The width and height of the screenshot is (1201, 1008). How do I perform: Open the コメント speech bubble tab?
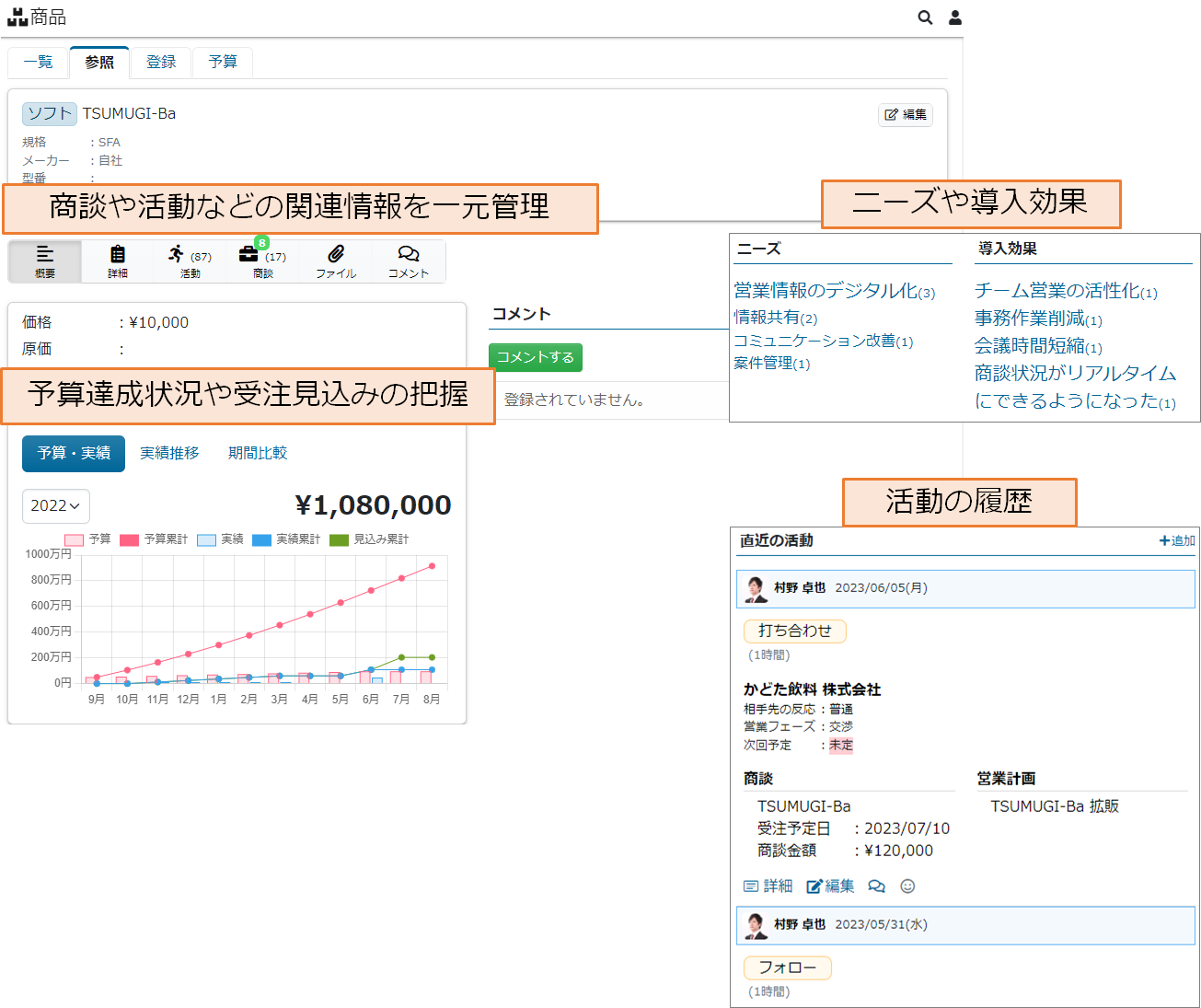pyautogui.click(x=409, y=261)
